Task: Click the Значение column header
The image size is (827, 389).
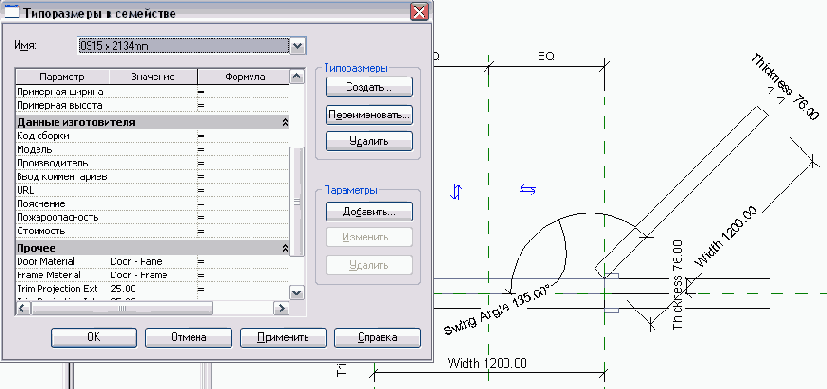Action: tap(153, 77)
